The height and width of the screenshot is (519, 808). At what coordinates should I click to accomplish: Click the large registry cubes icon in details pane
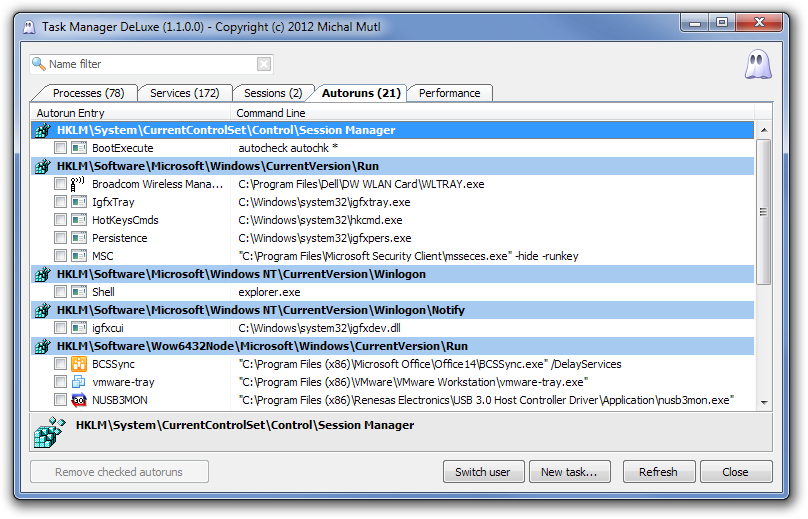49,433
